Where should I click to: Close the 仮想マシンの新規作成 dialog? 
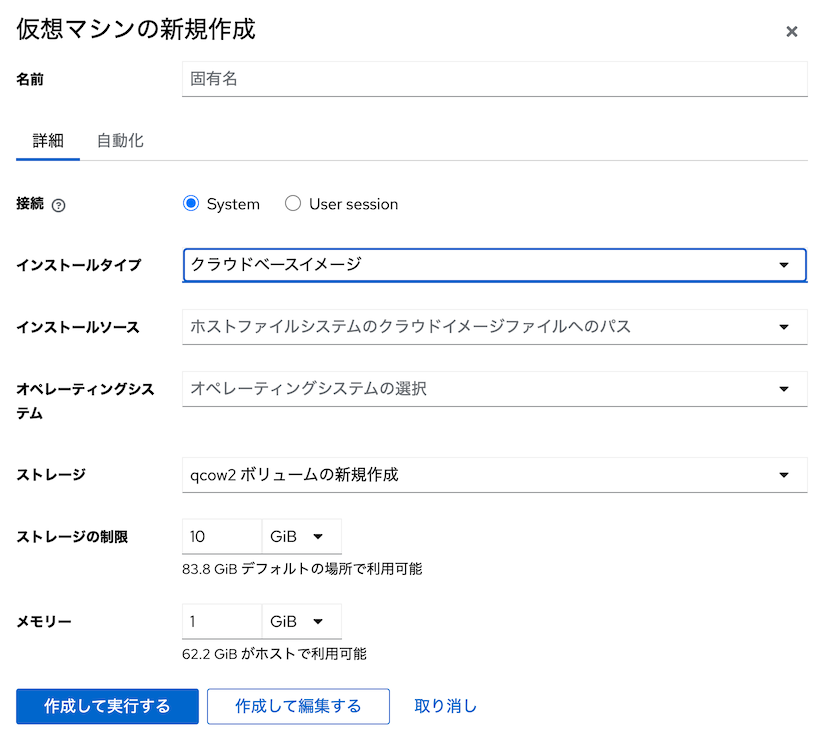pos(791,32)
